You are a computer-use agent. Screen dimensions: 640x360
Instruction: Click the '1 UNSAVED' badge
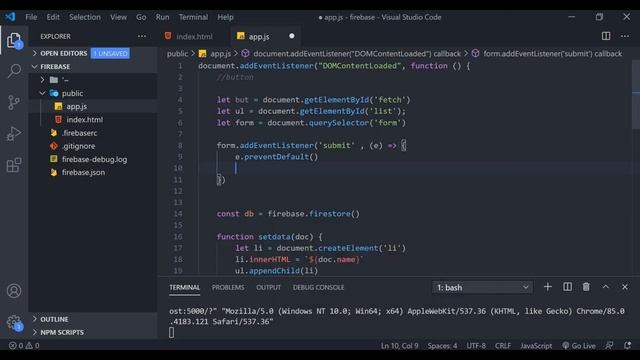click(110, 53)
